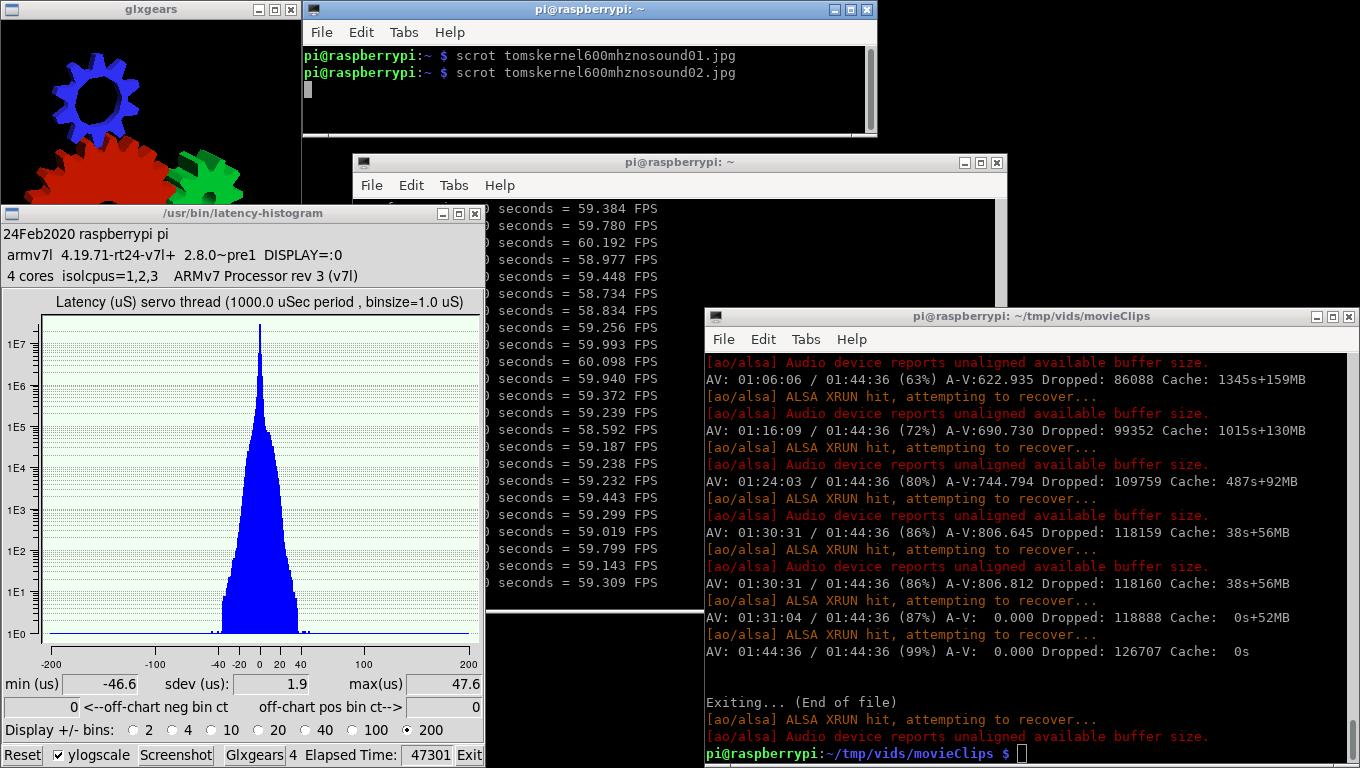
Task: Click the off-chart neg bin count field
Action: click(42, 707)
